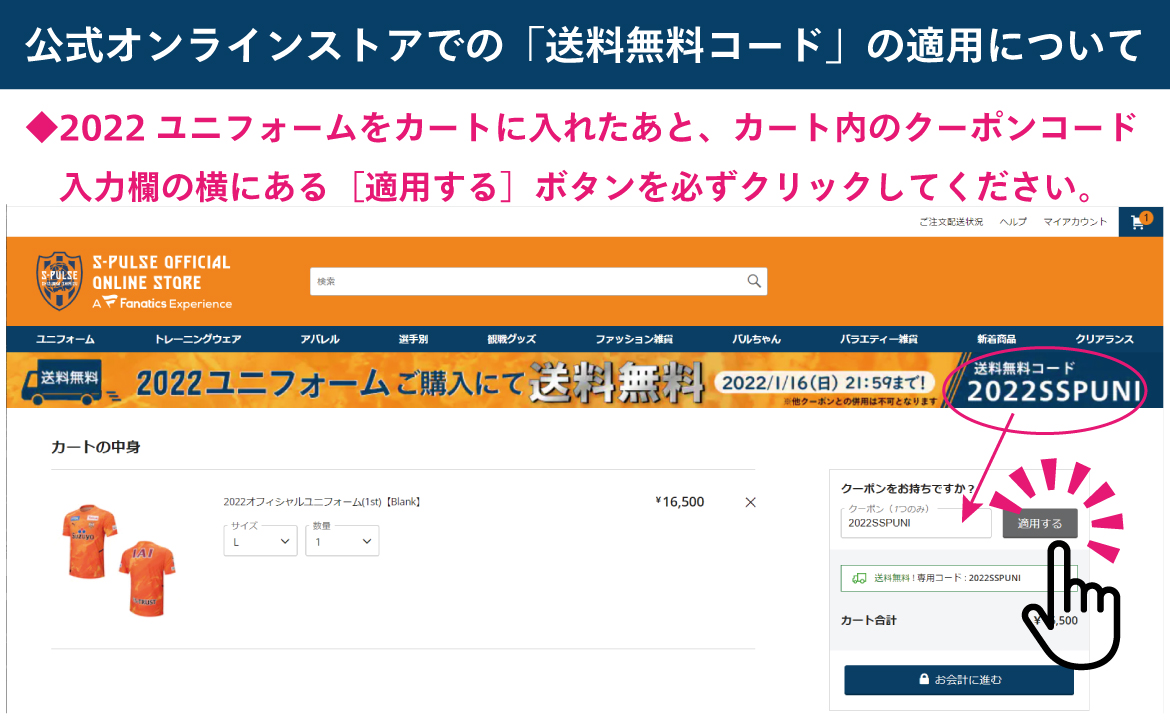Image resolution: width=1170 pixels, height=723 pixels.
Task: Remove the uniform with the X icon
Action: (751, 502)
